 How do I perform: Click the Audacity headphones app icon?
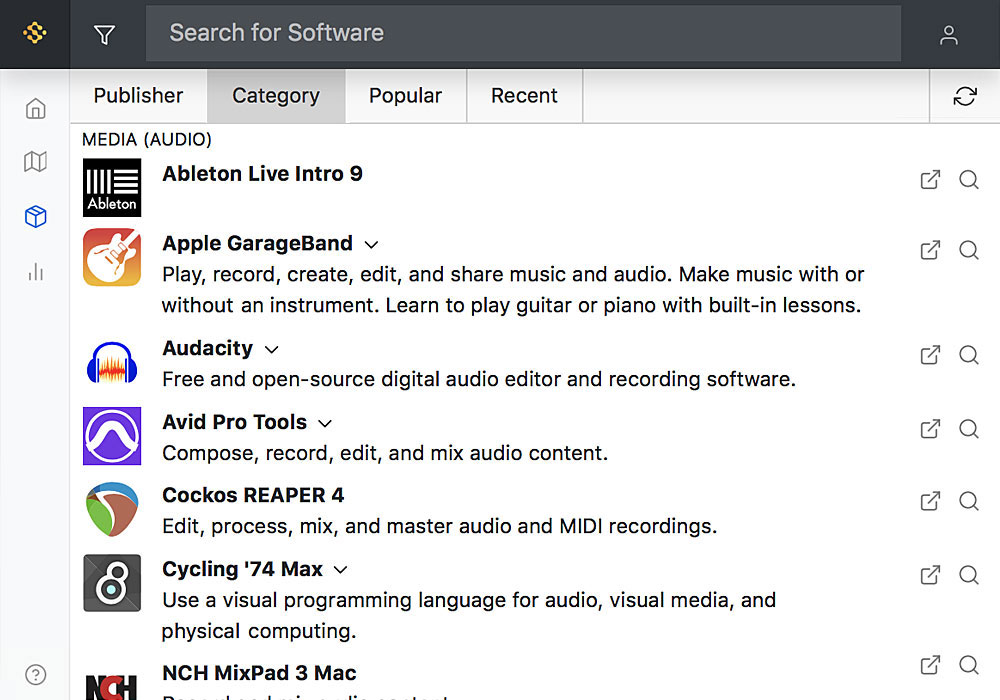tap(112, 362)
